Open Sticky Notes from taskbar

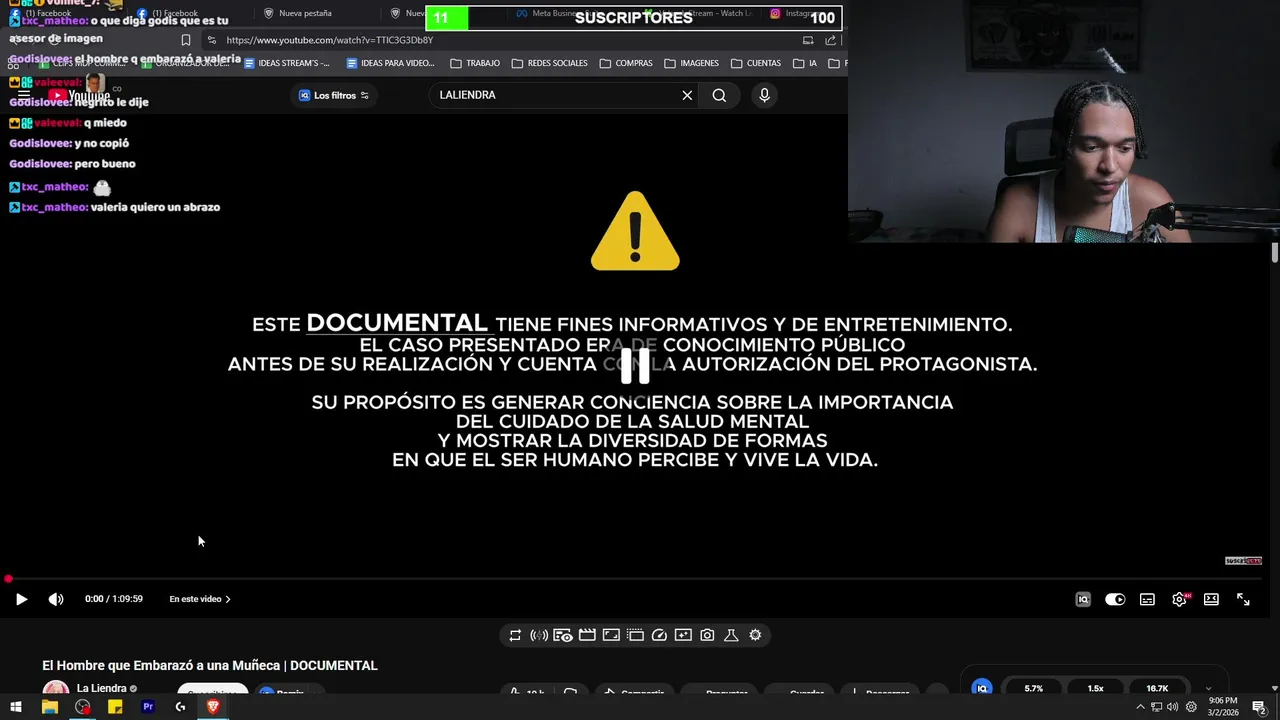pyautogui.click(x=115, y=707)
